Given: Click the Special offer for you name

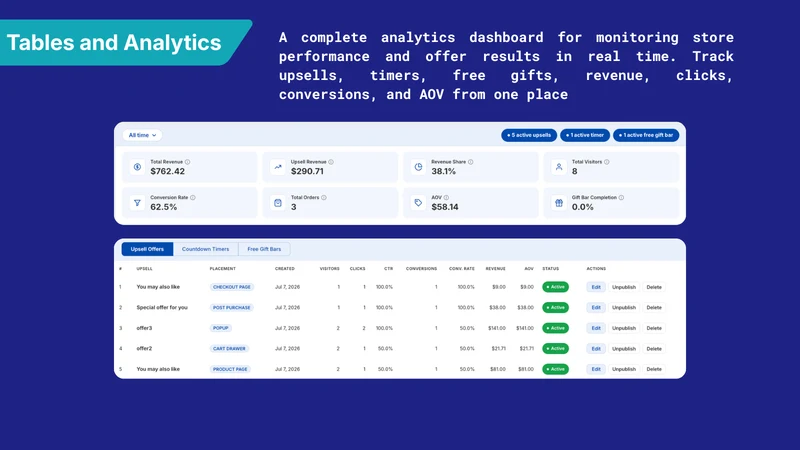Looking at the screenshot, I should coord(162,308).
